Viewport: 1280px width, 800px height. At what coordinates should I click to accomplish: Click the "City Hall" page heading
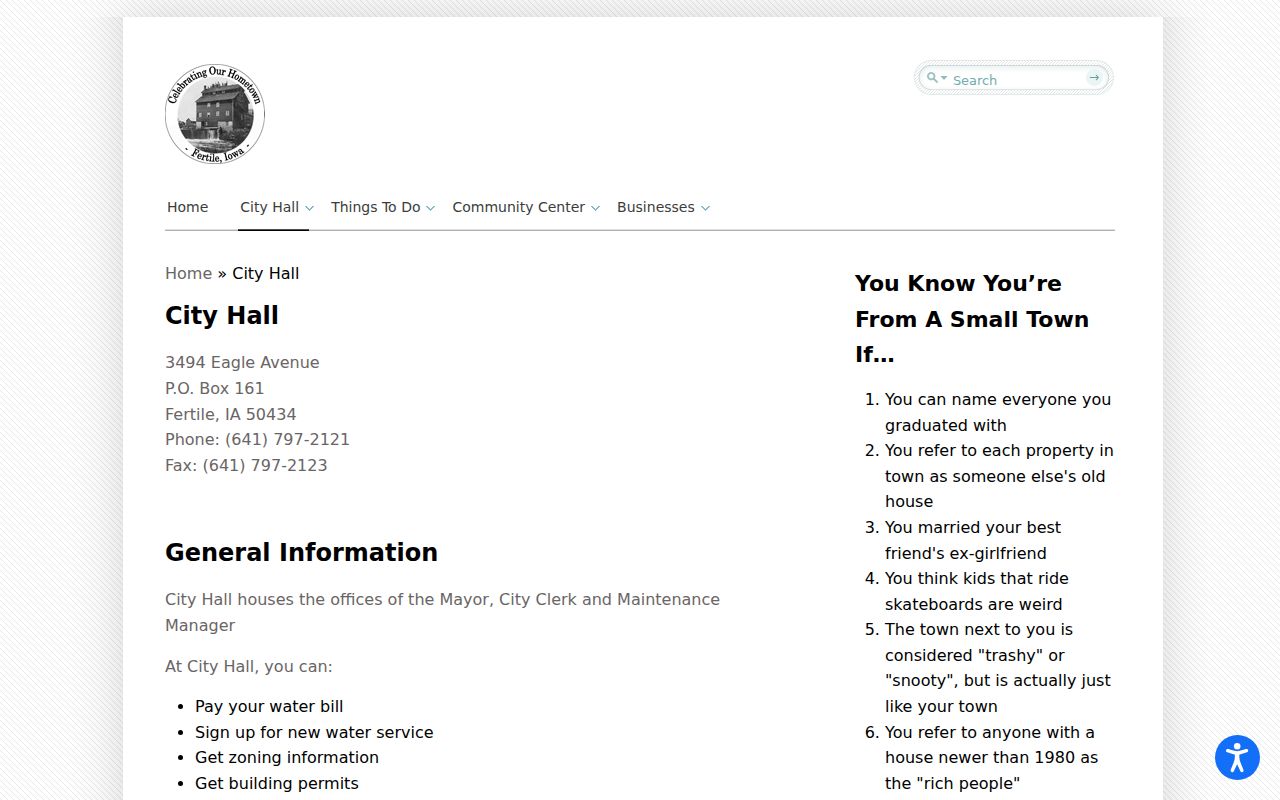click(222, 315)
